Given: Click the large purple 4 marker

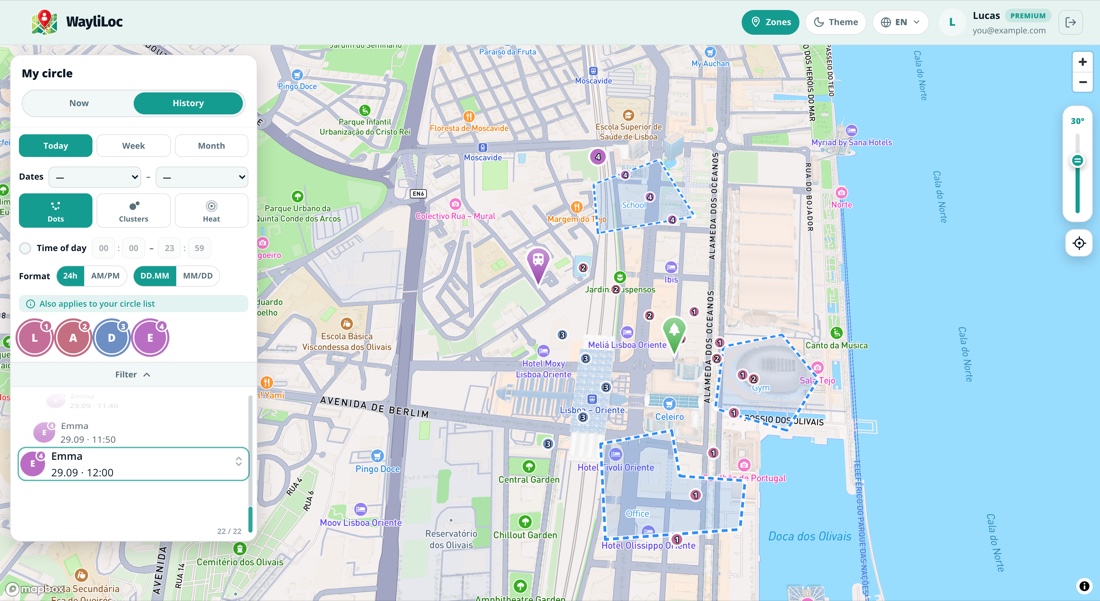Looking at the screenshot, I should click(598, 156).
